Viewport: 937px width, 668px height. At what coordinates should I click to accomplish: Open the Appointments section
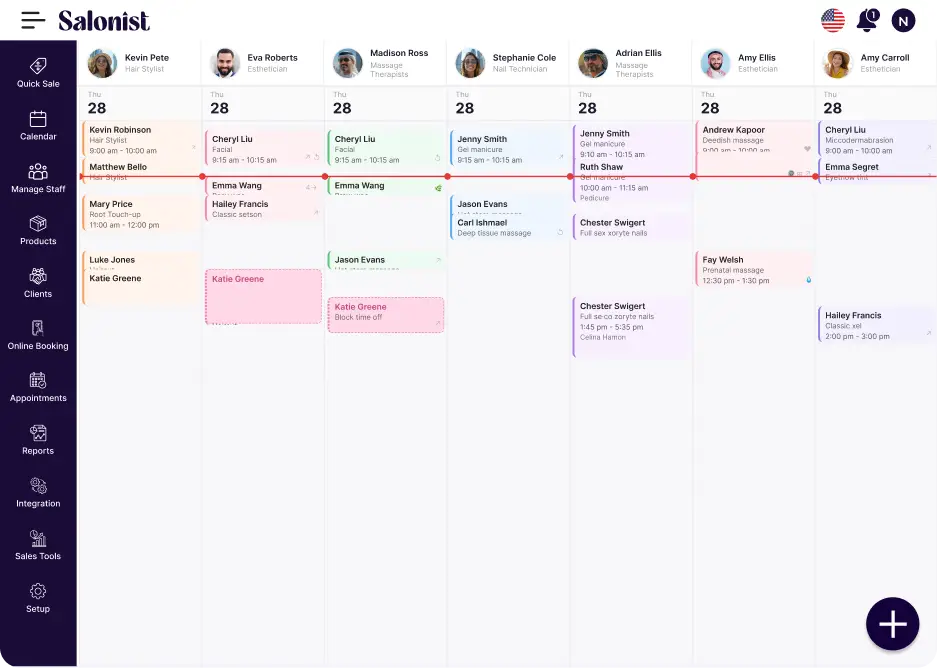pos(38,387)
